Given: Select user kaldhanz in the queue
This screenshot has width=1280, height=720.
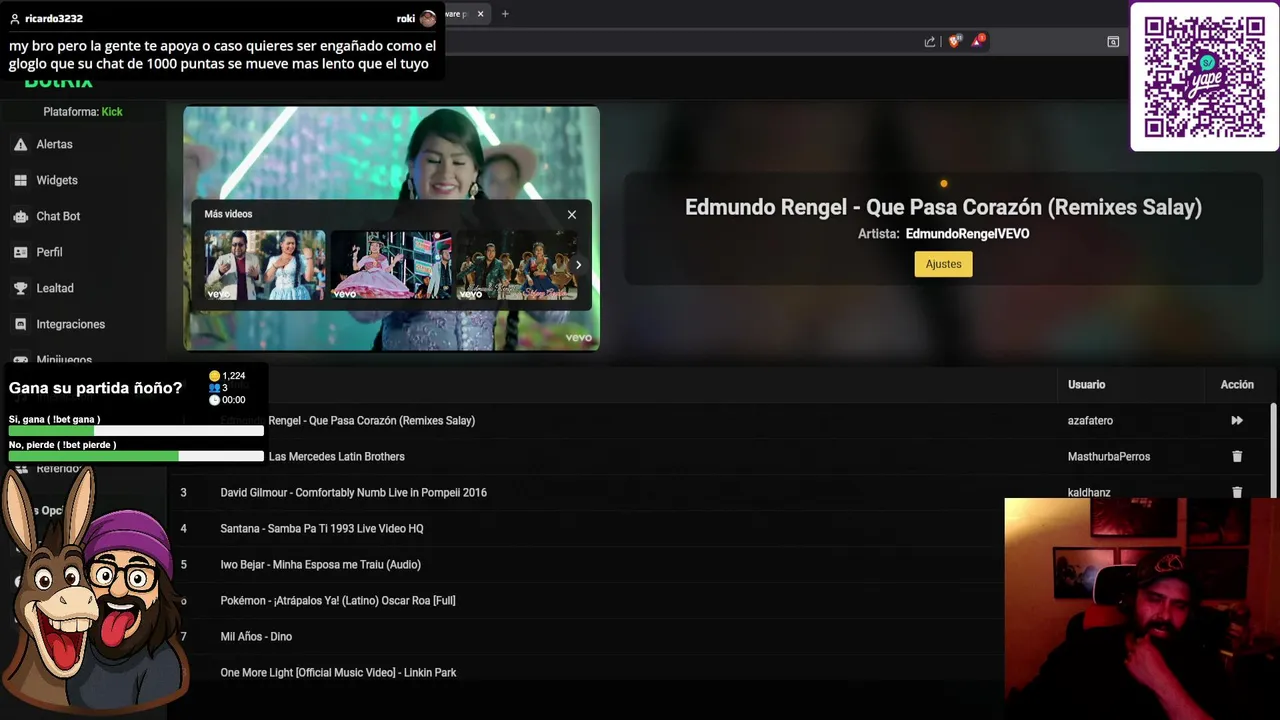Looking at the screenshot, I should tap(1089, 492).
